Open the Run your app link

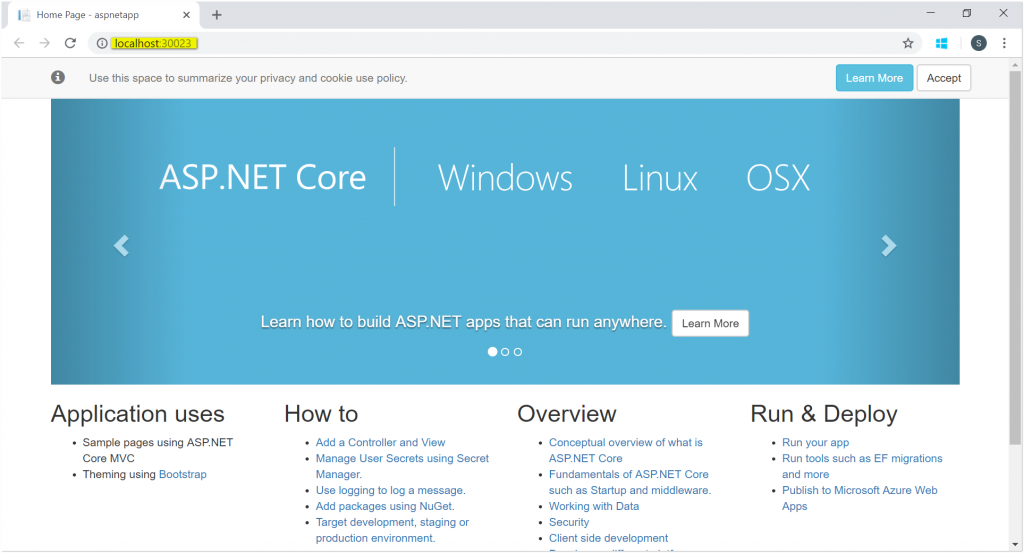815,443
